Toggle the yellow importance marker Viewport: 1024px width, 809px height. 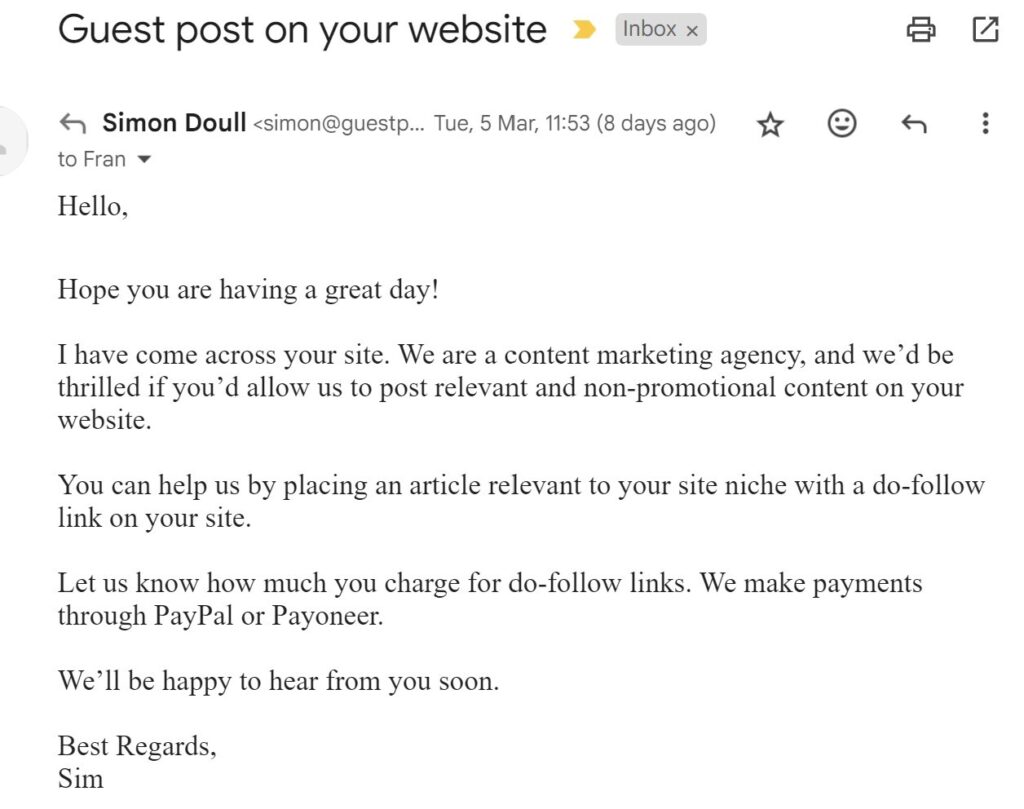click(584, 29)
